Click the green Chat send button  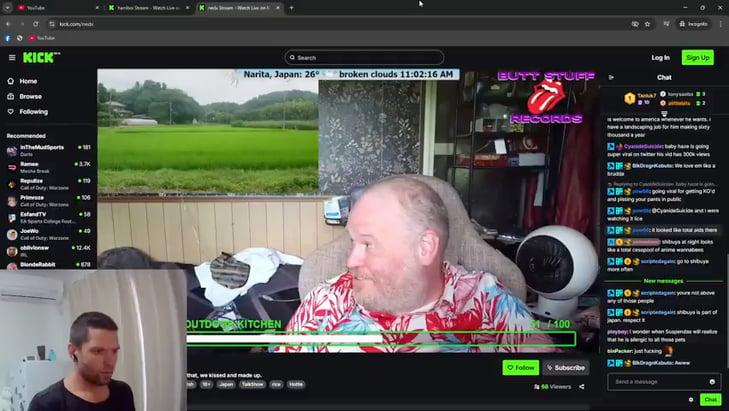(x=710, y=399)
